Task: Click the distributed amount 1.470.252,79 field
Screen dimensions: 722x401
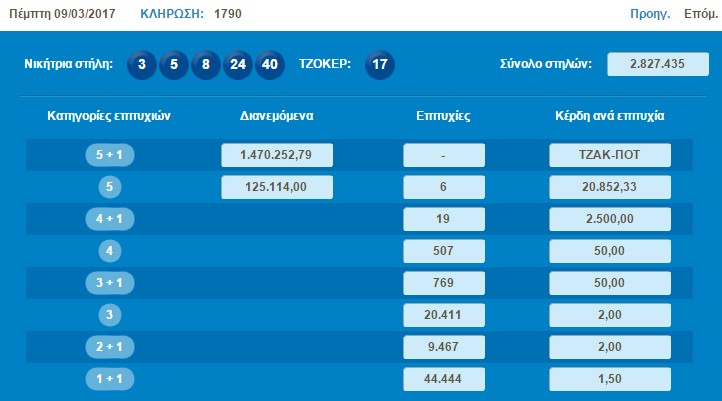Action: coord(277,155)
